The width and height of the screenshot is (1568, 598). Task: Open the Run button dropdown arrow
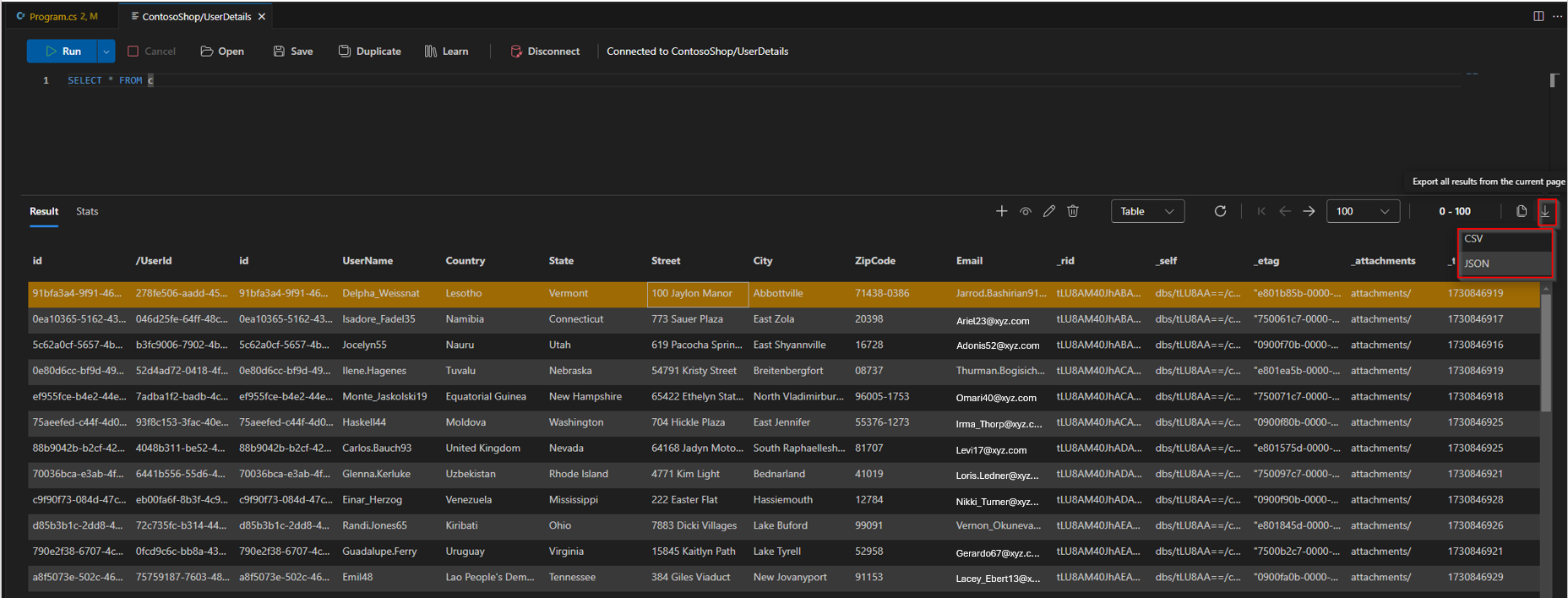[106, 52]
